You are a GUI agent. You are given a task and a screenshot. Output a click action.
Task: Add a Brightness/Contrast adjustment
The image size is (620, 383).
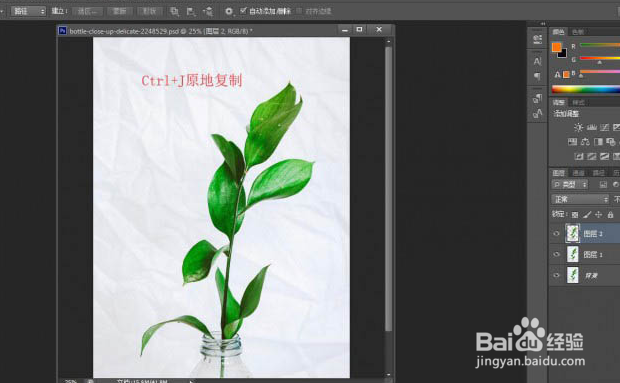(x=578, y=127)
